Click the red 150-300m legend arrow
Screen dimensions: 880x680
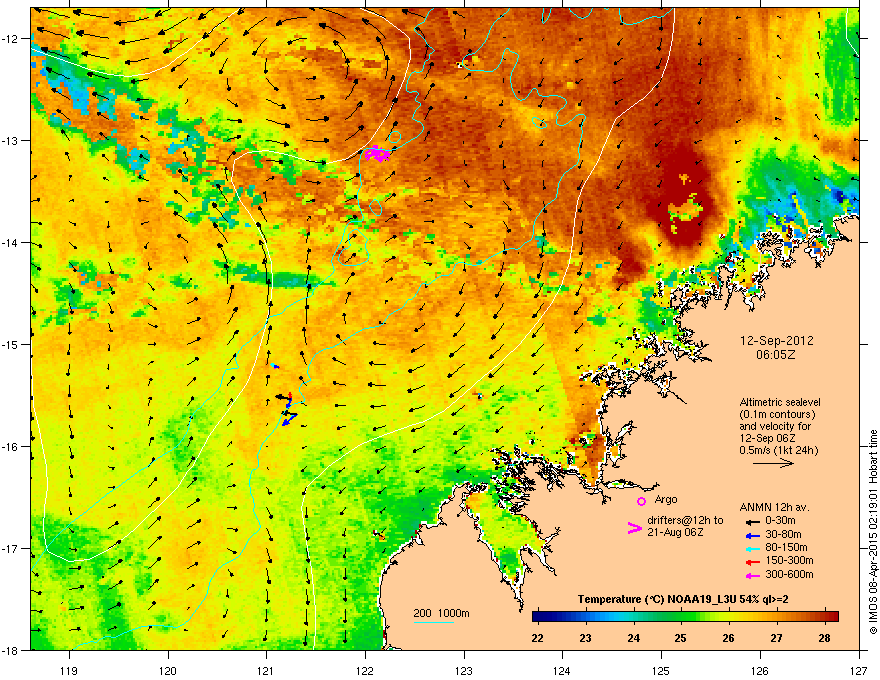click(752, 562)
